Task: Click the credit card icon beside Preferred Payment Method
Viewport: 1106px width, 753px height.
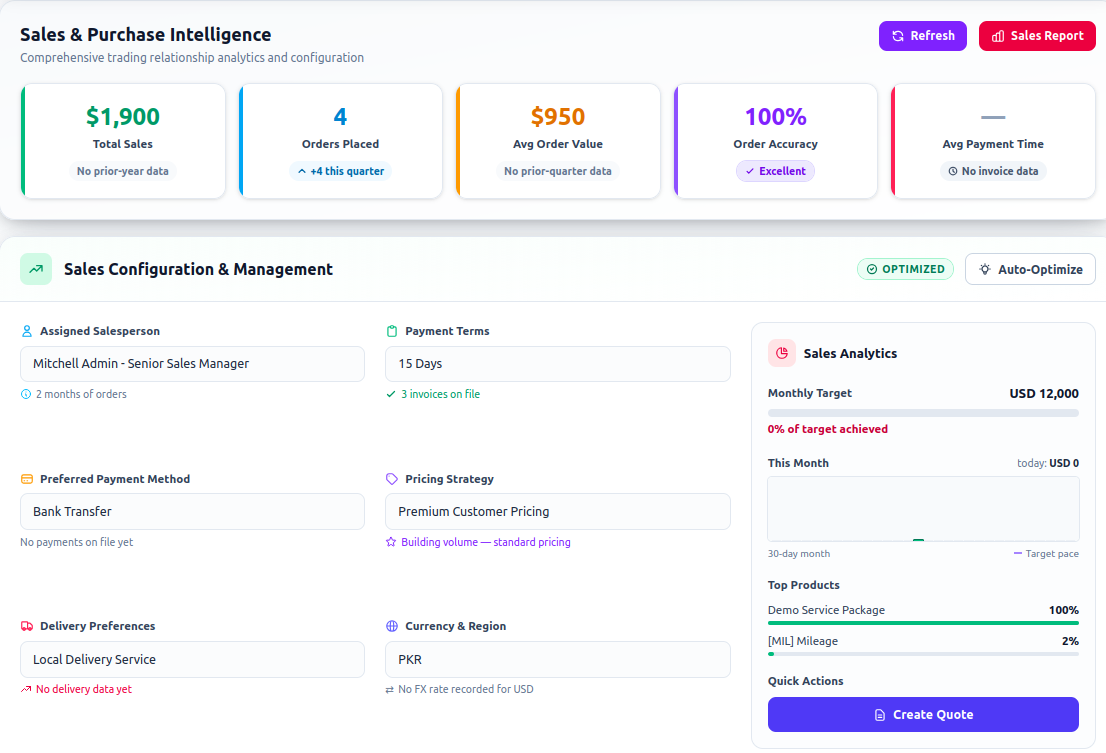Action: (x=27, y=479)
